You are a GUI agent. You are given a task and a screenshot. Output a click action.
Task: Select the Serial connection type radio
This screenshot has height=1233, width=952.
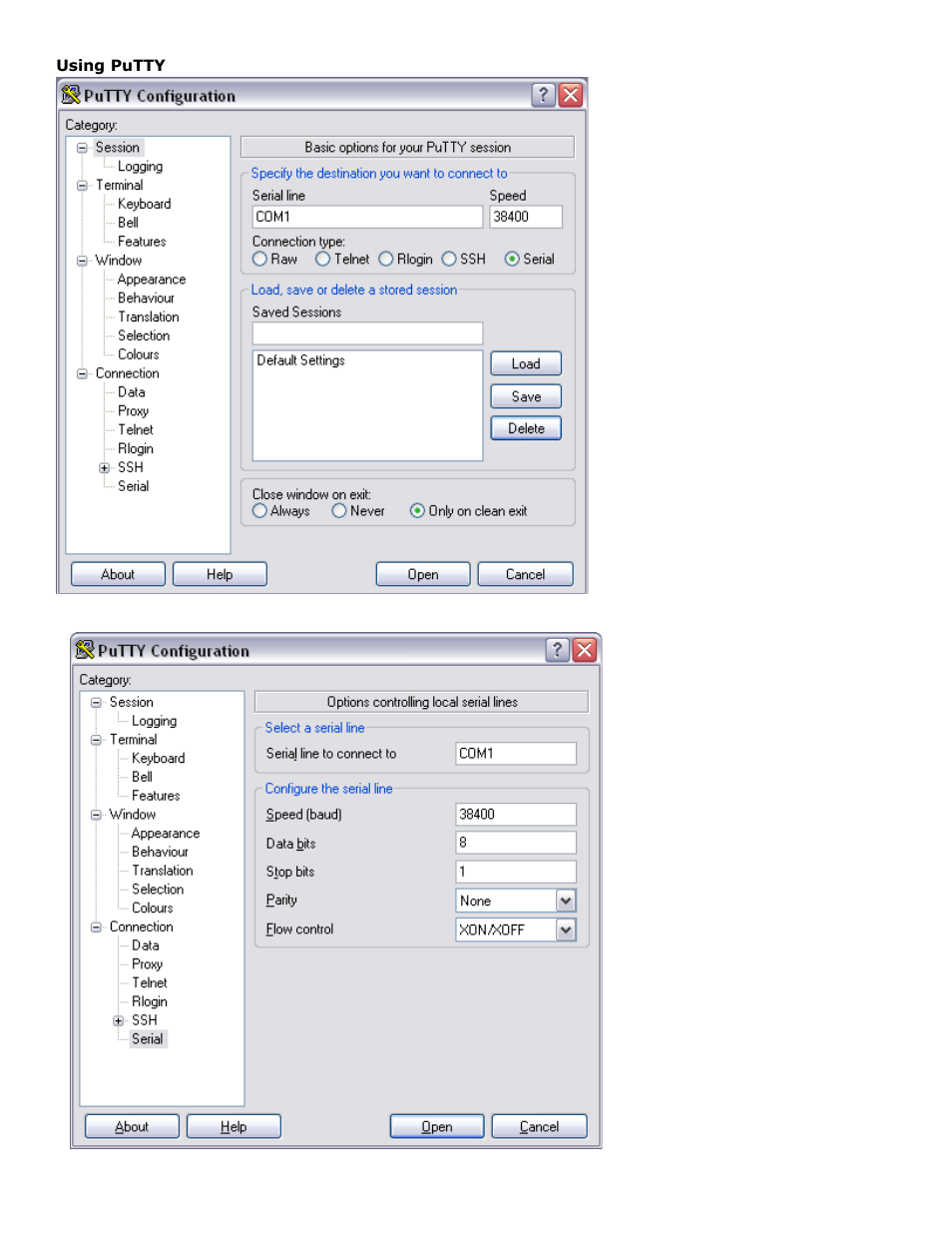coord(512,259)
